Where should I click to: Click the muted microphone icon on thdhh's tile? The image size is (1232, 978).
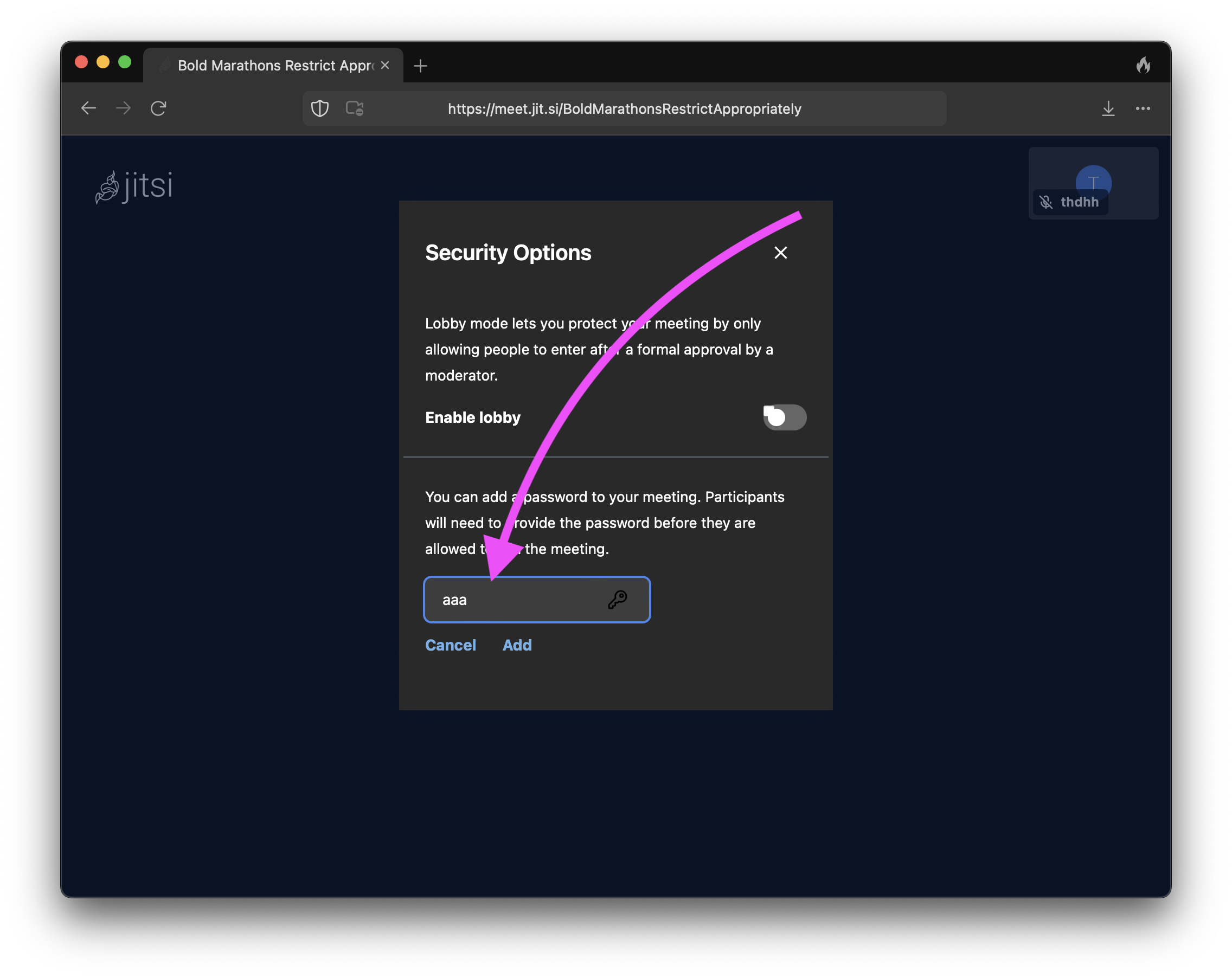coord(1047,202)
